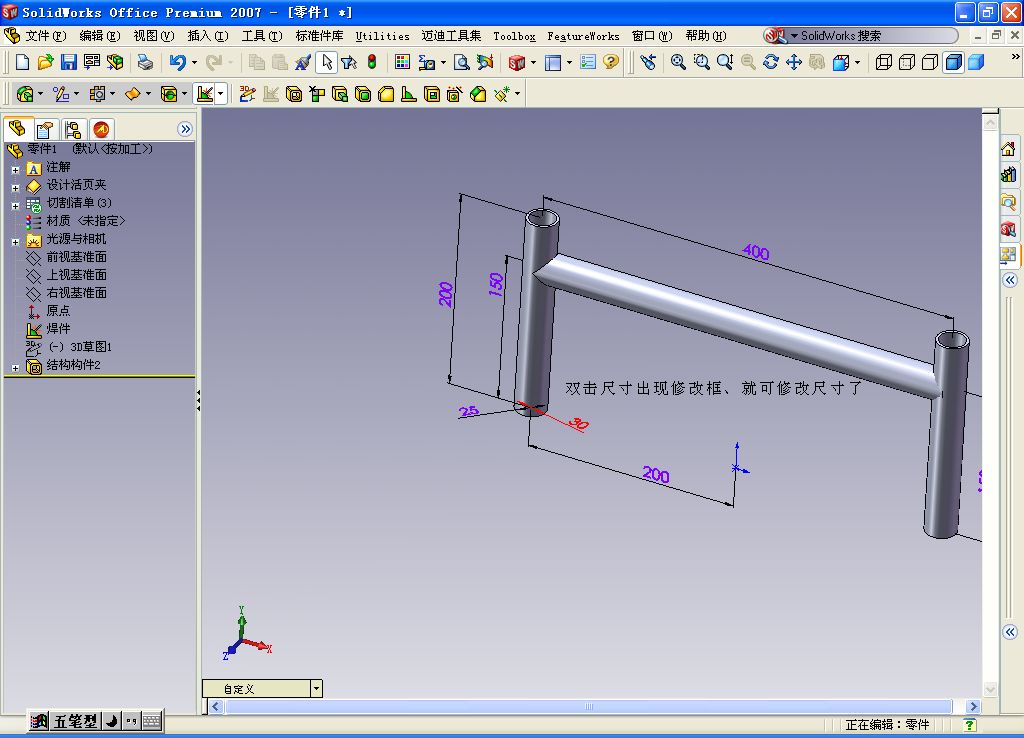Switch to Hidden Lines Removed display
This screenshot has height=738, width=1024.
point(929,62)
